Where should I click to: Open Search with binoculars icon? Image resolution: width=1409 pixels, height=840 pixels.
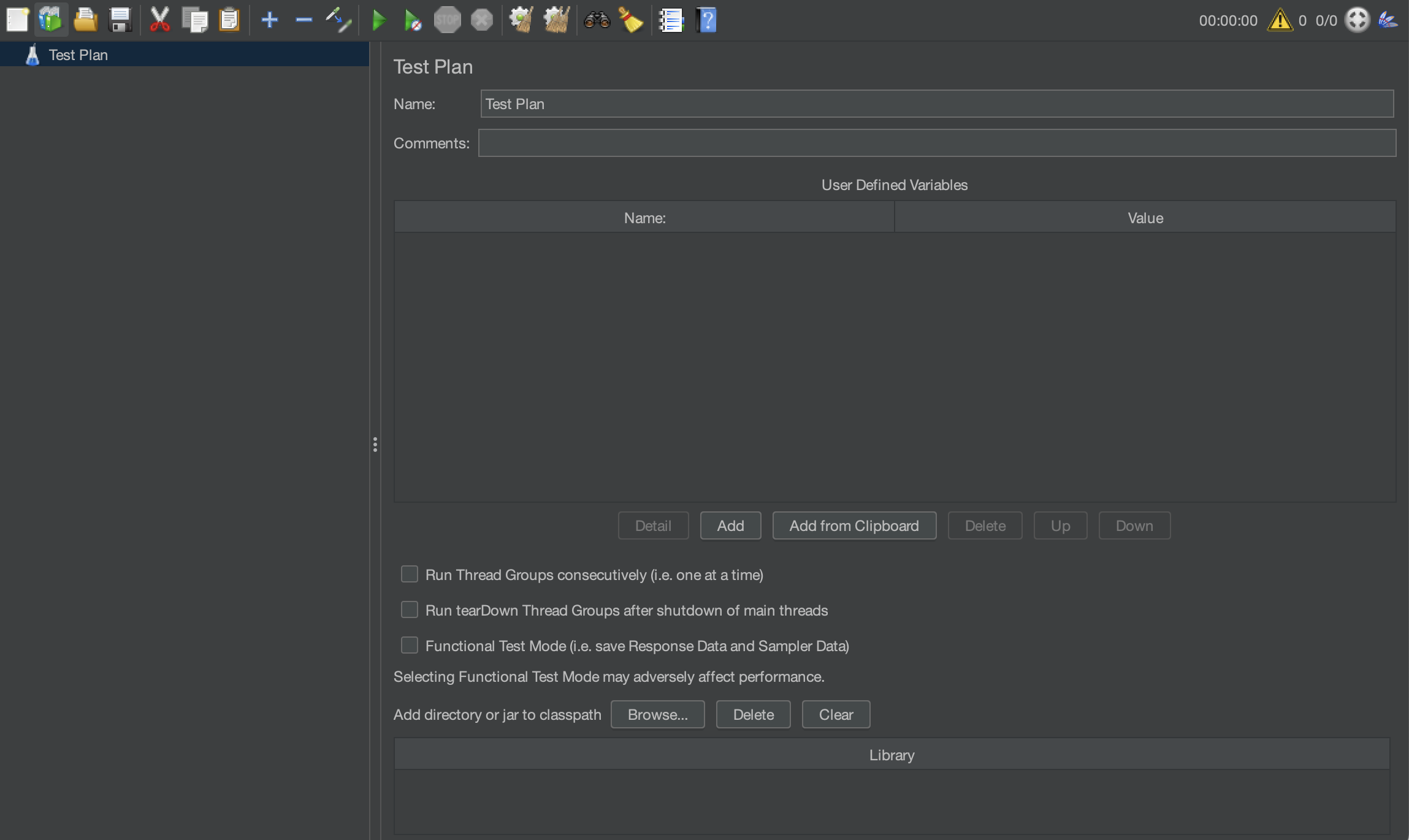pos(597,20)
